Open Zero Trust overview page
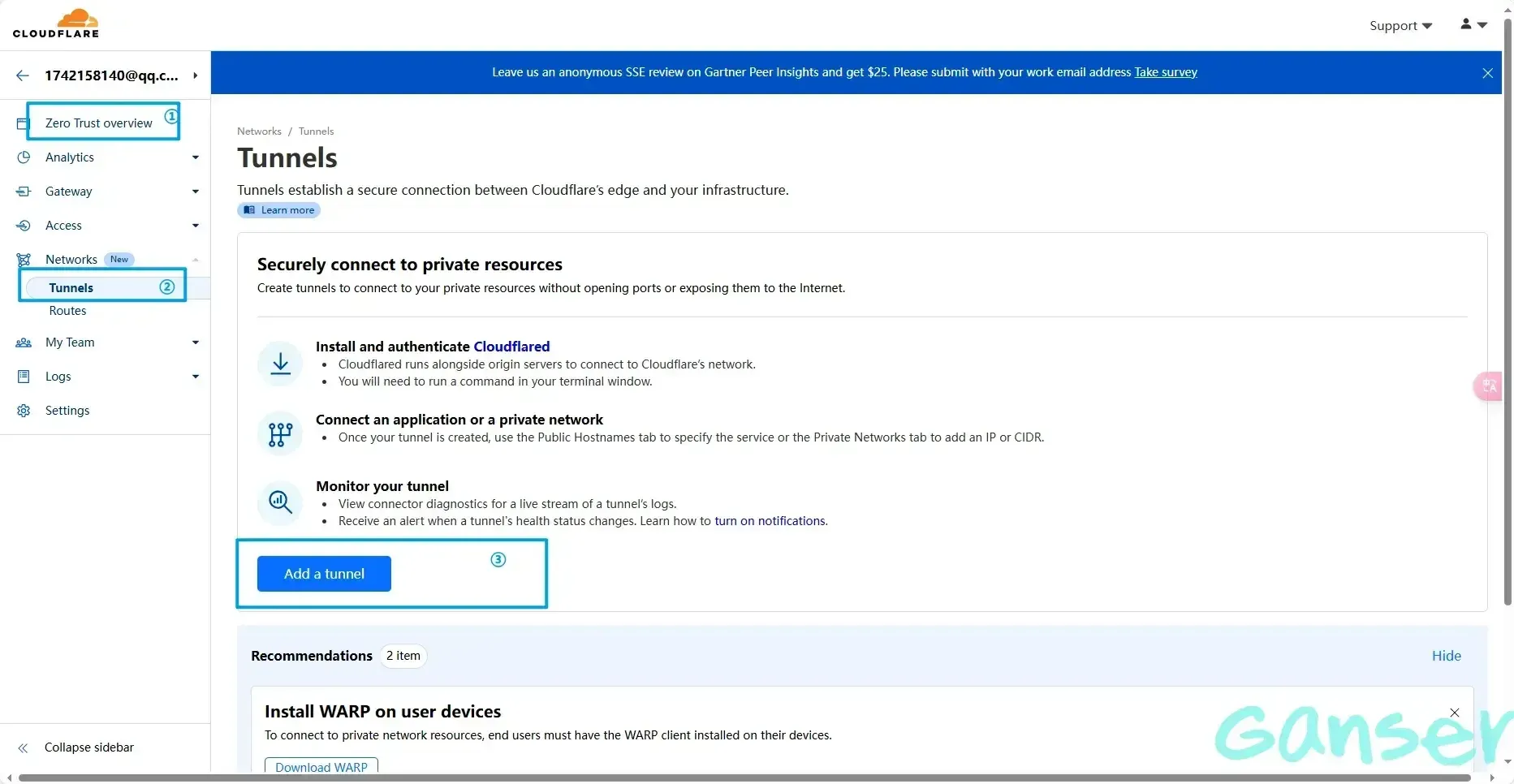 (99, 123)
